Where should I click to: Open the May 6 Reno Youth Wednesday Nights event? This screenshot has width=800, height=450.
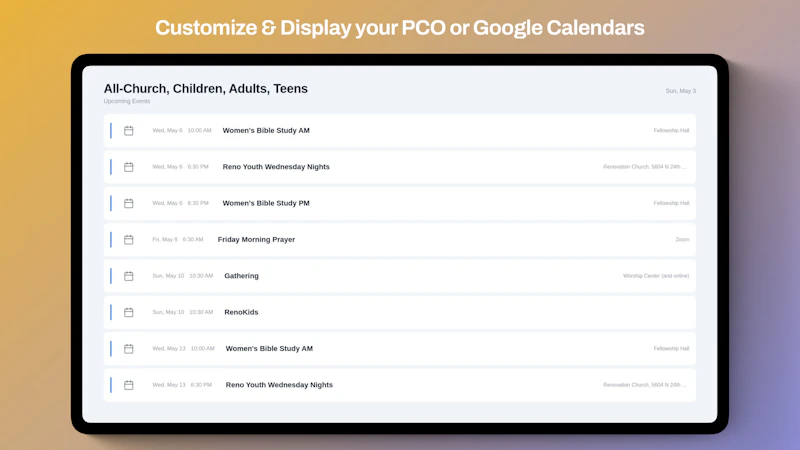pyautogui.click(x=276, y=167)
